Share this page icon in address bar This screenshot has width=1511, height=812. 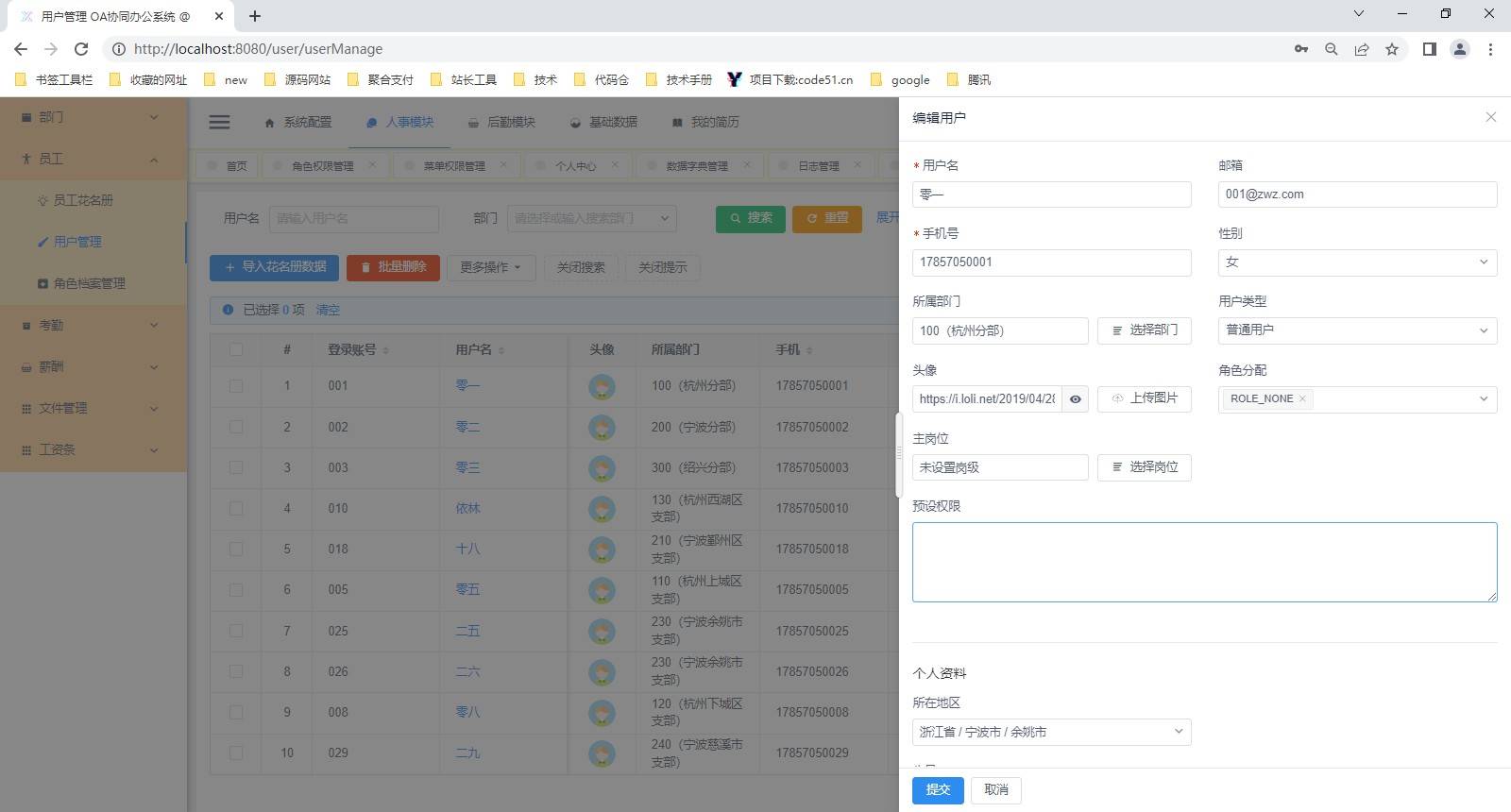tap(1362, 49)
